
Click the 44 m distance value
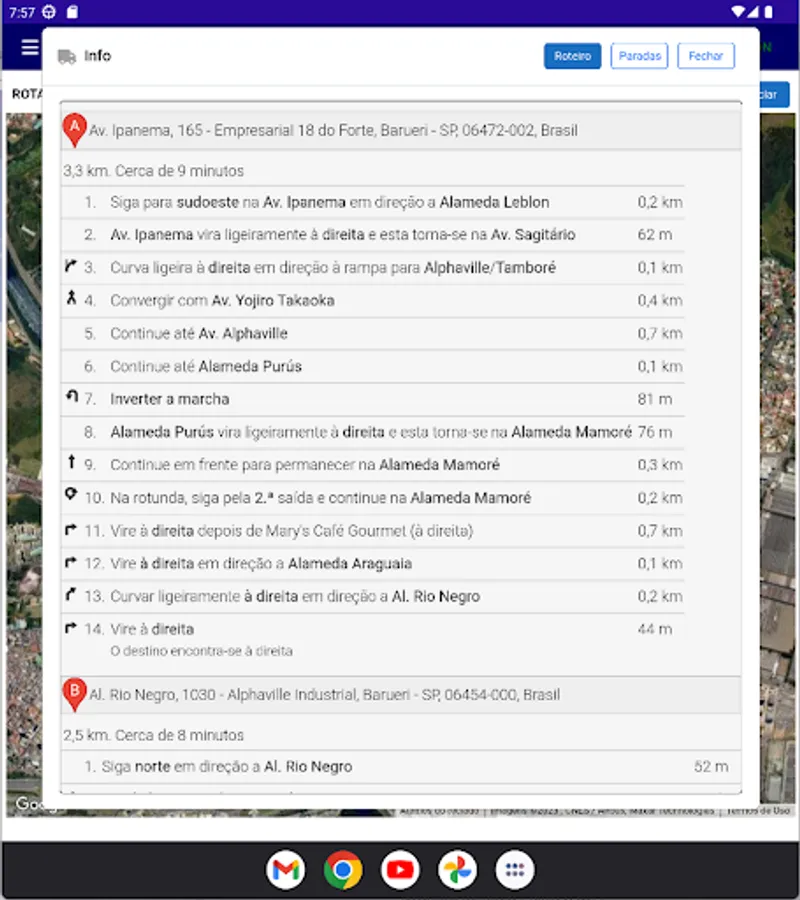(654, 629)
